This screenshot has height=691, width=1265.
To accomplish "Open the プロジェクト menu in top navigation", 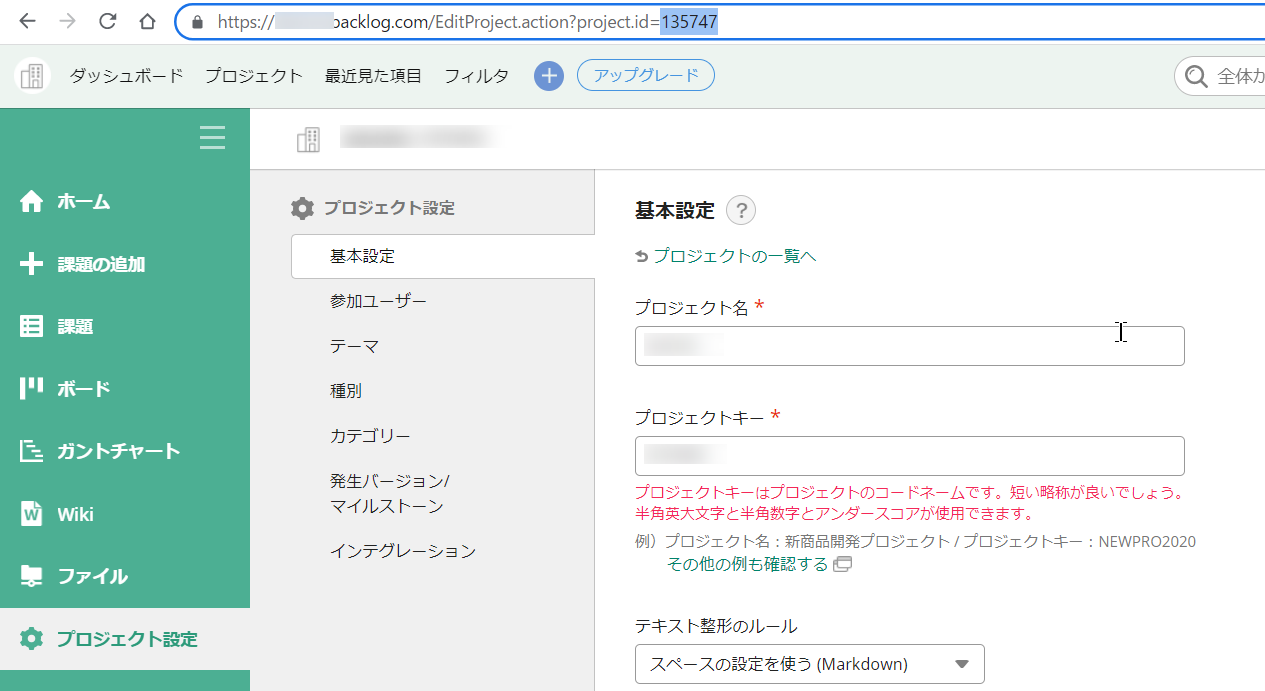I will (254, 76).
